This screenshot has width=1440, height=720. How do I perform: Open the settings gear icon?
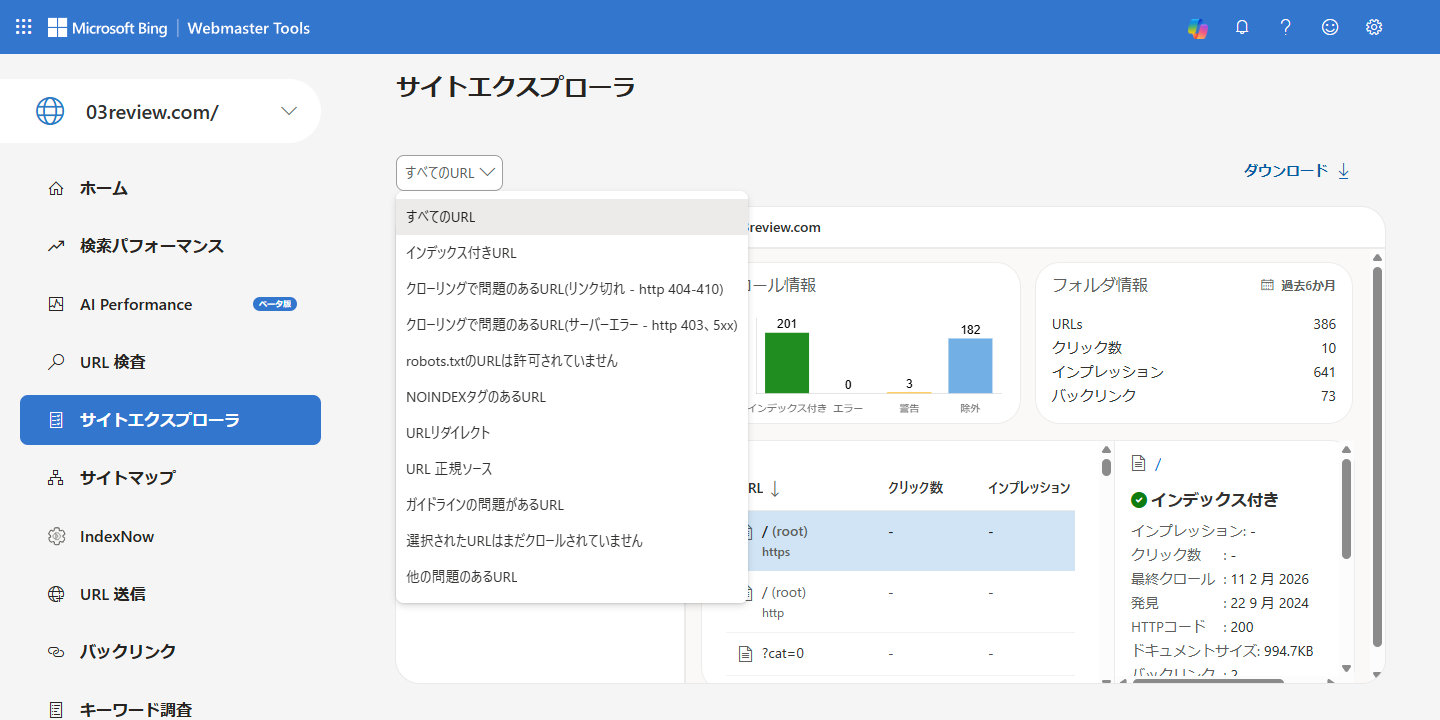pos(1374,28)
